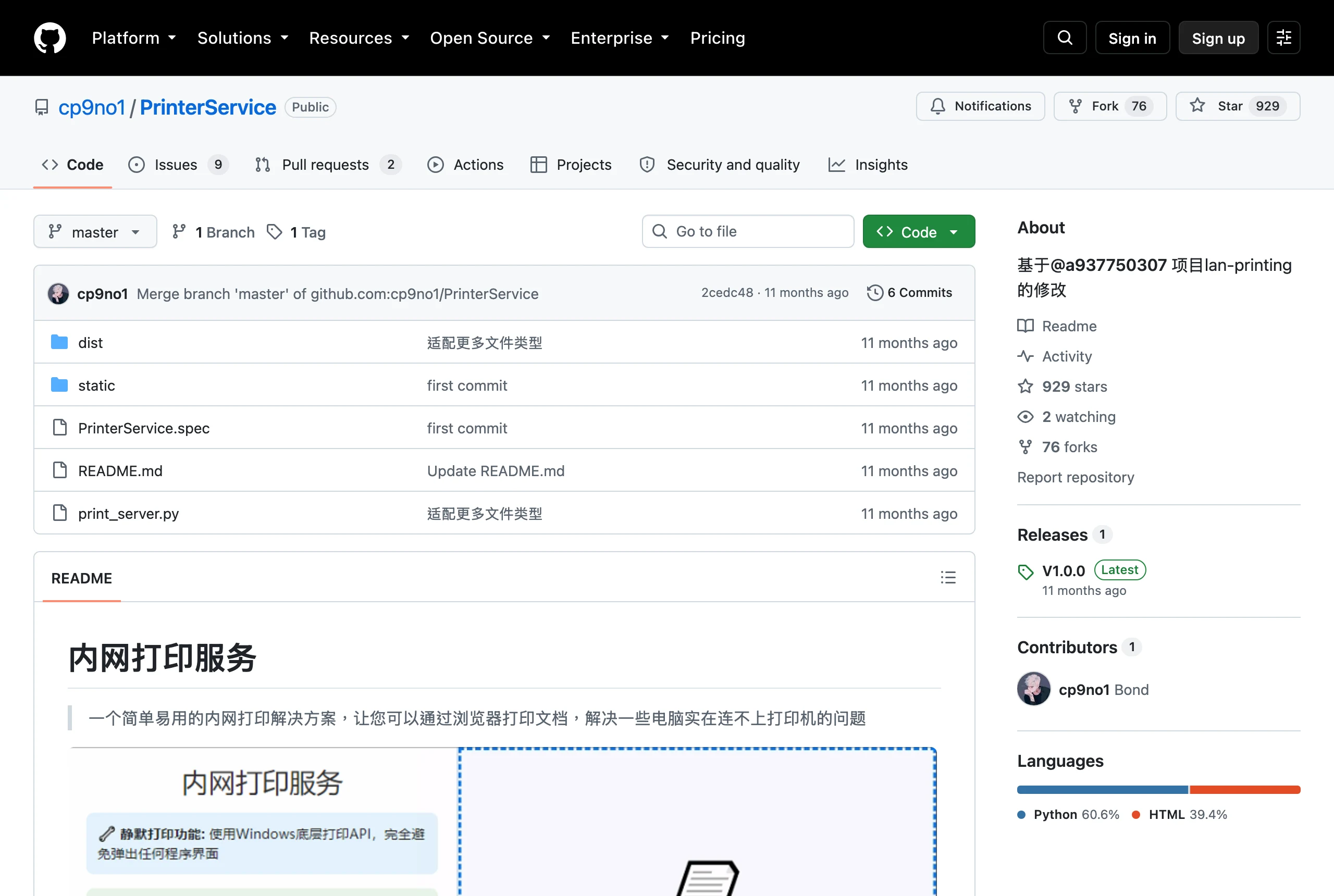Open the Pull requests tab
The image size is (1334, 896).
tap(328, 165)
